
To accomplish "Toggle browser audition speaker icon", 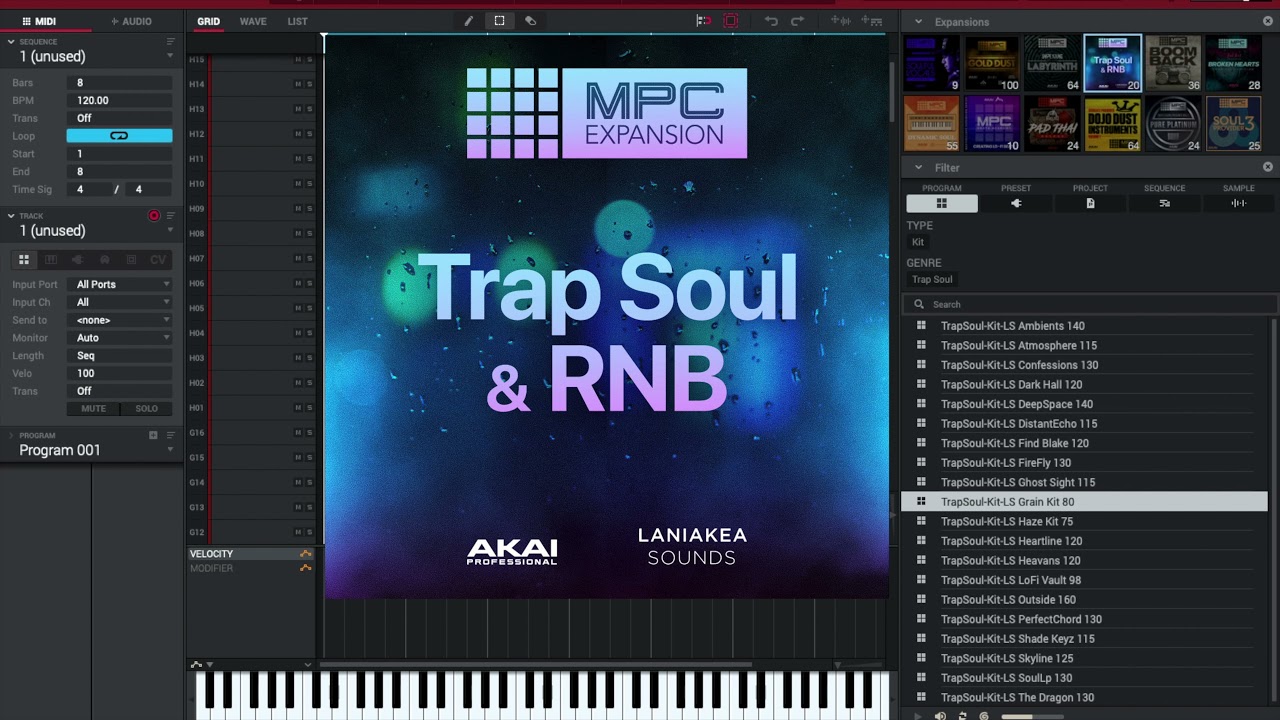I will click(x=940, y=716).
